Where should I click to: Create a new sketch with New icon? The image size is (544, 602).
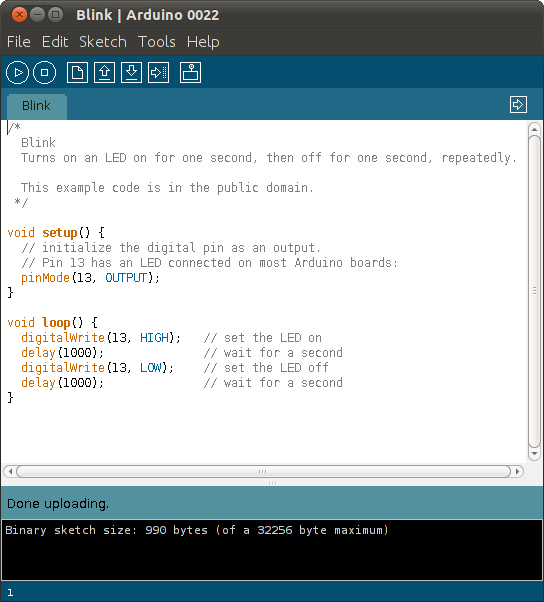[77, 73]
